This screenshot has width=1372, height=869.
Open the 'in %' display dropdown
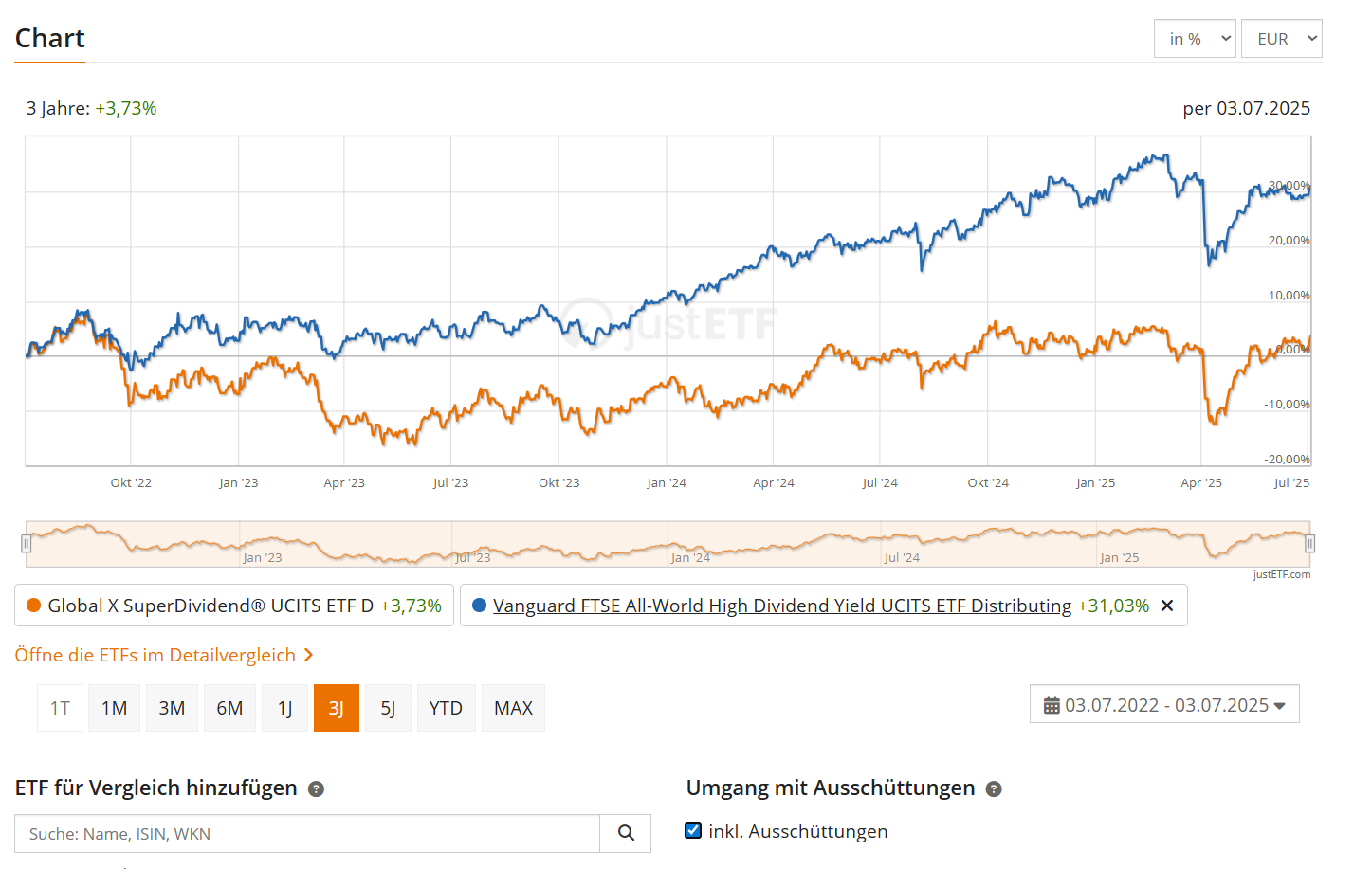pyautogui.click(x=1195, y=39)
